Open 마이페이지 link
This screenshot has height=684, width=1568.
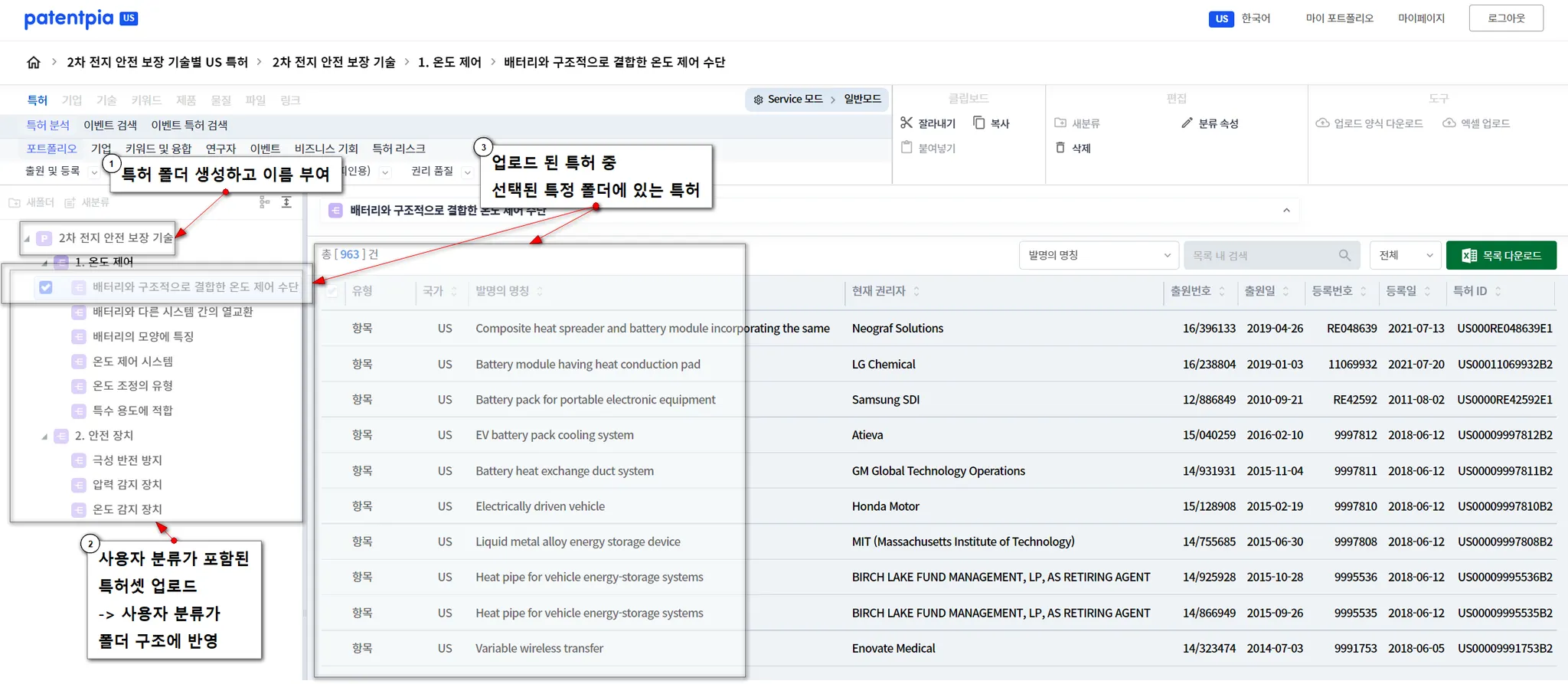click(1421, 18)
